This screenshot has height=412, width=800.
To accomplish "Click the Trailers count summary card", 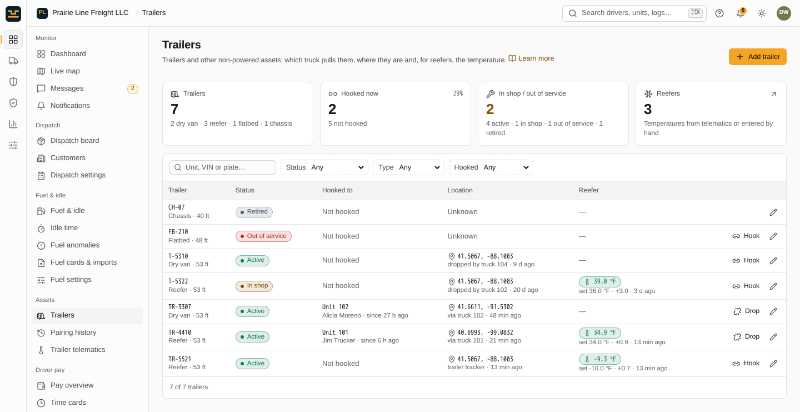I will tap(238, 114).
